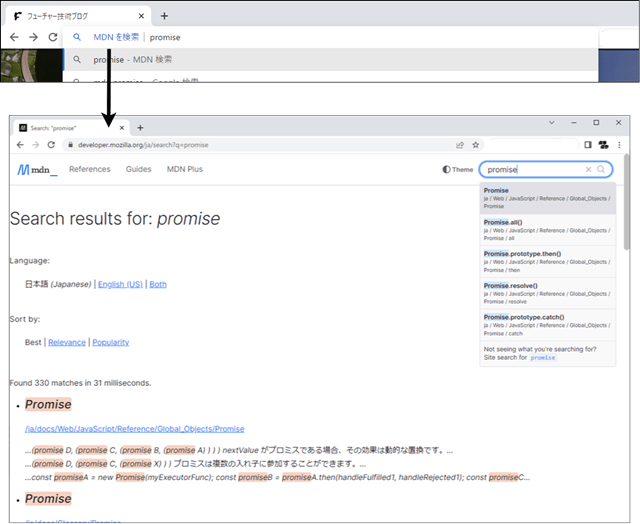Select 'Promise.resolve()' suggestion

(548, 293)
